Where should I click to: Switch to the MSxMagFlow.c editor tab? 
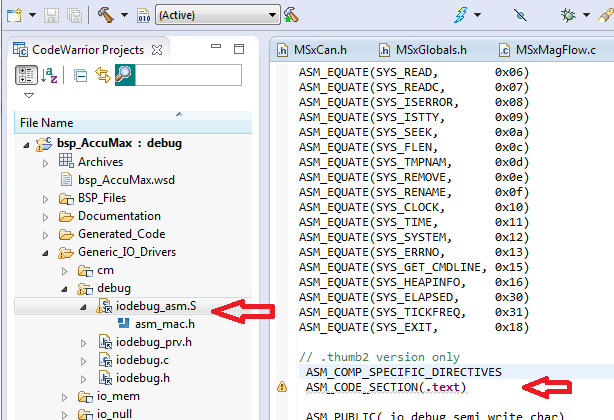[547, 50]
